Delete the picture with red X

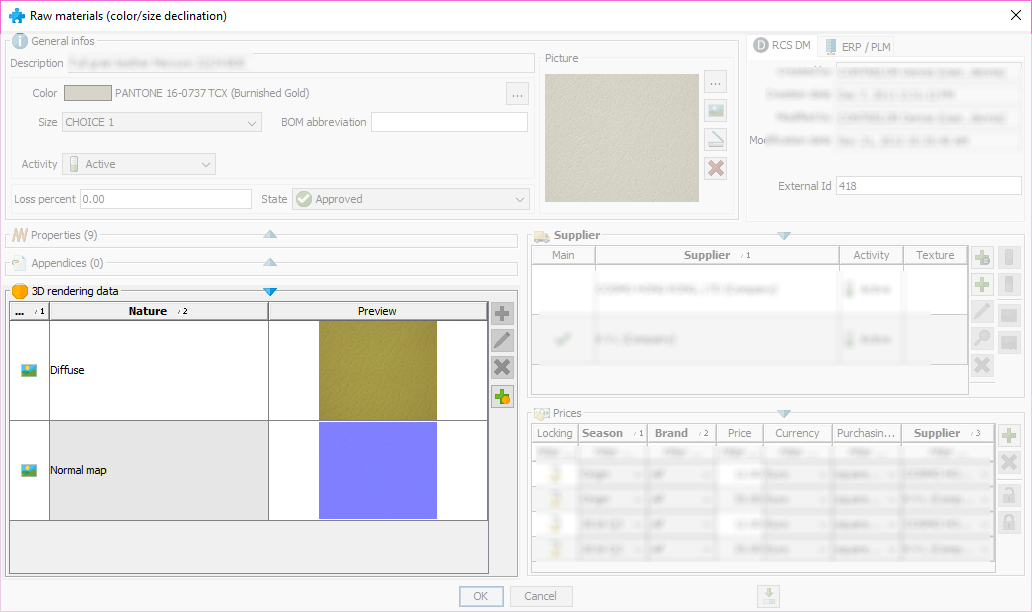tap(715, 168)
